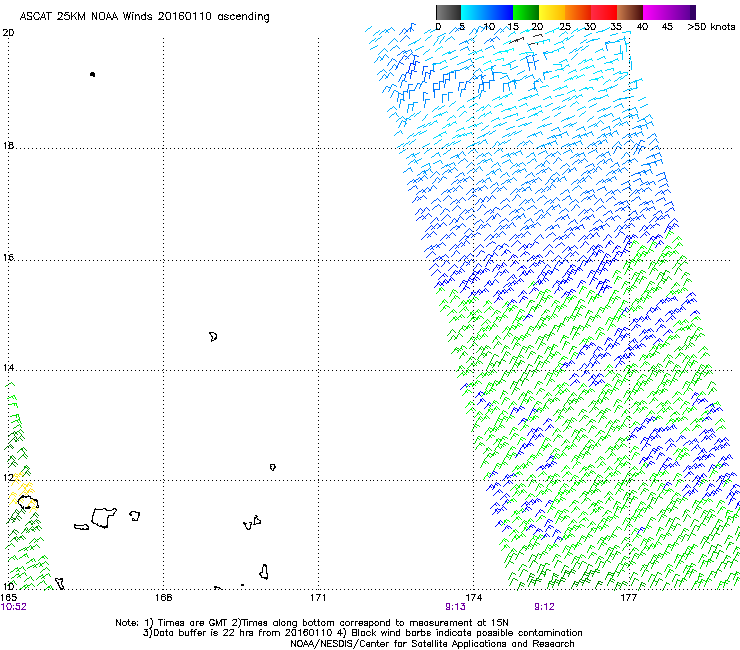Click the red 30-35 knots legend segment
This screenshot has width=740, height=650.
[x=604, y=12]
